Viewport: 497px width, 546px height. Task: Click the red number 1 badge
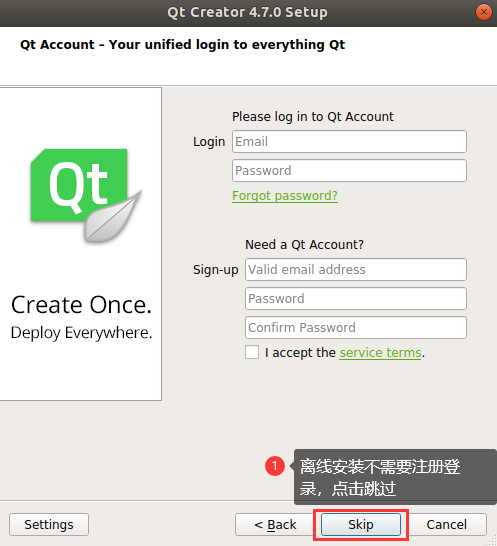[x=275, y=466]
